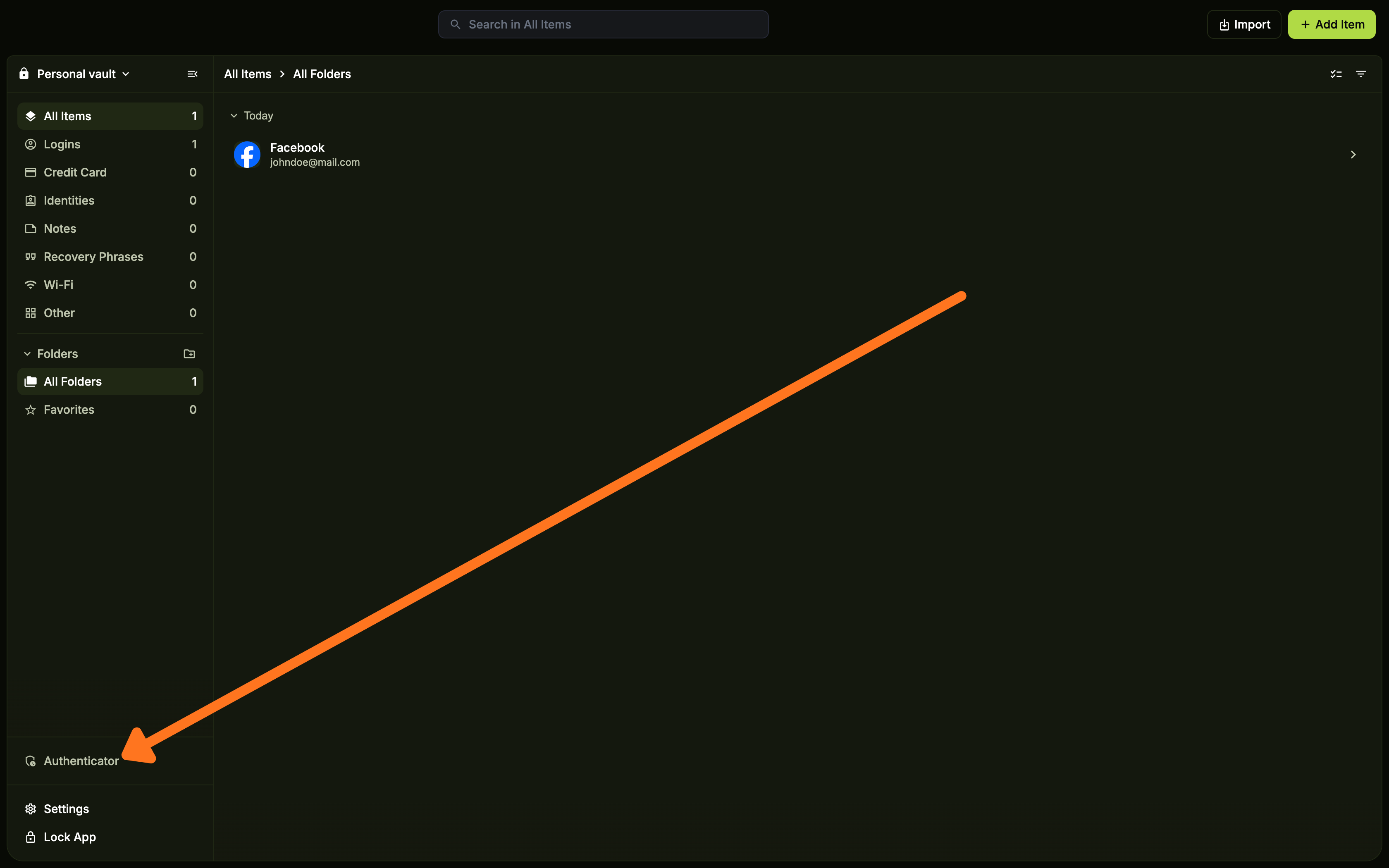
Task: Click the search magnifier icon
Action: point(455,25)
